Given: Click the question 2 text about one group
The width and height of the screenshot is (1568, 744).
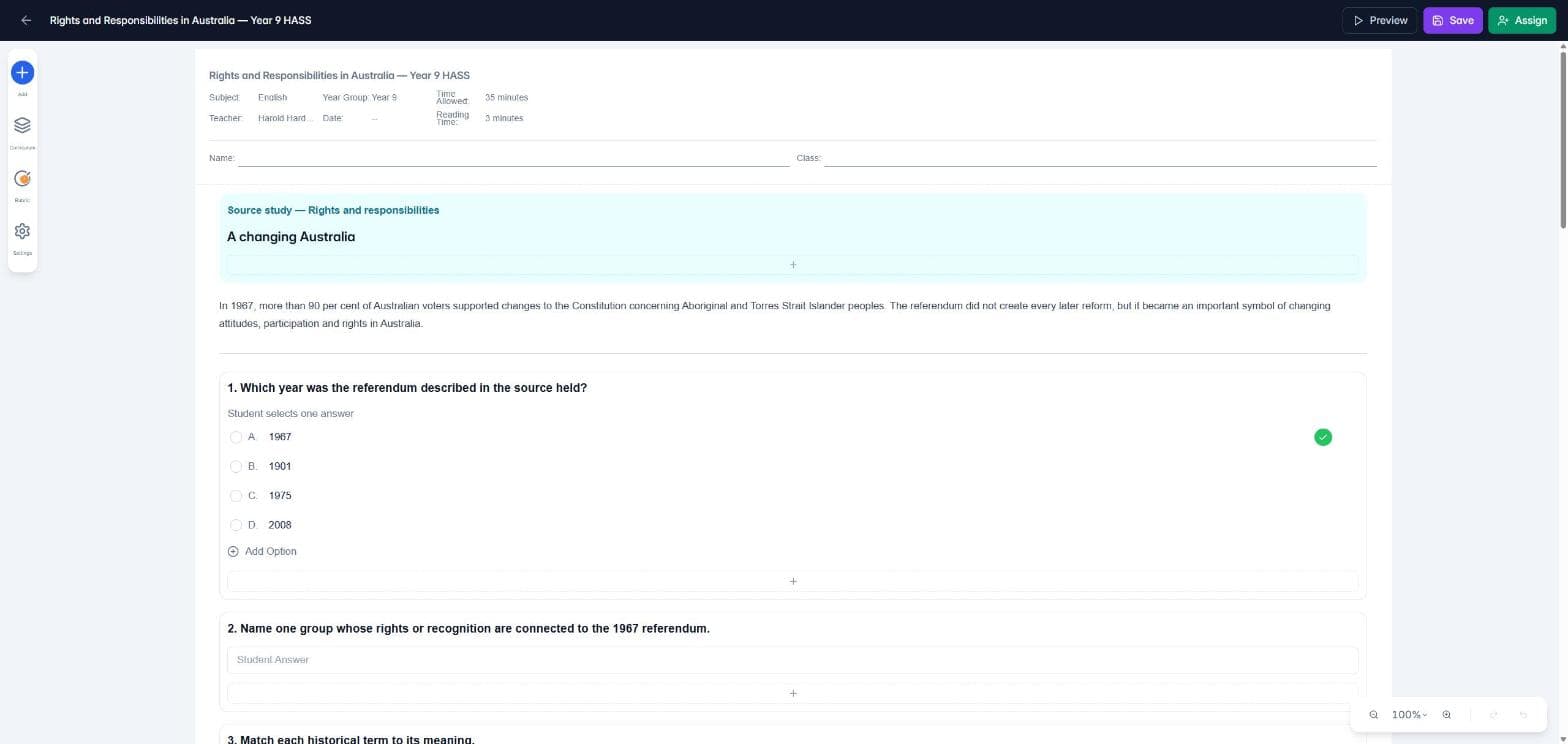Looking at the screenshot, I should [x=468, y=629].
